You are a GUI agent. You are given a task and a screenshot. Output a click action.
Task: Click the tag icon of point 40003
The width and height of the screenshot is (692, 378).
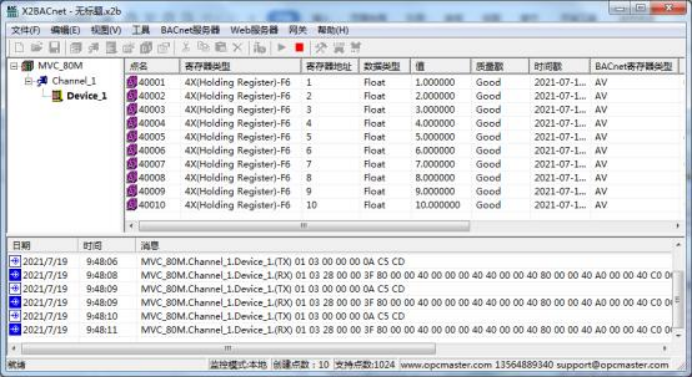(132, 109)
